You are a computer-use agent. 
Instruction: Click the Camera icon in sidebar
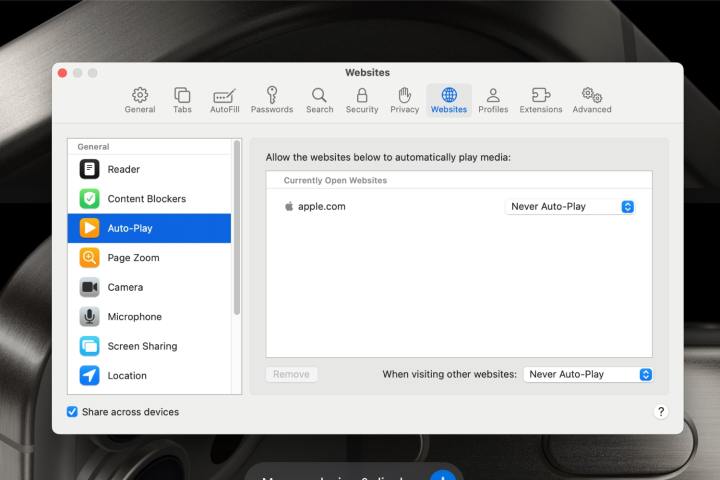pyautogui.click(x=89, y=287)
